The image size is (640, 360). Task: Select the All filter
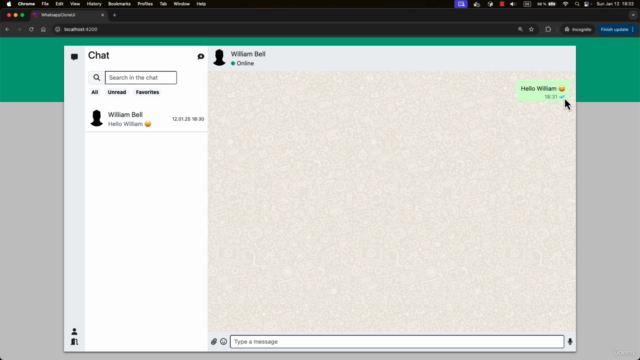coord(95,92)
